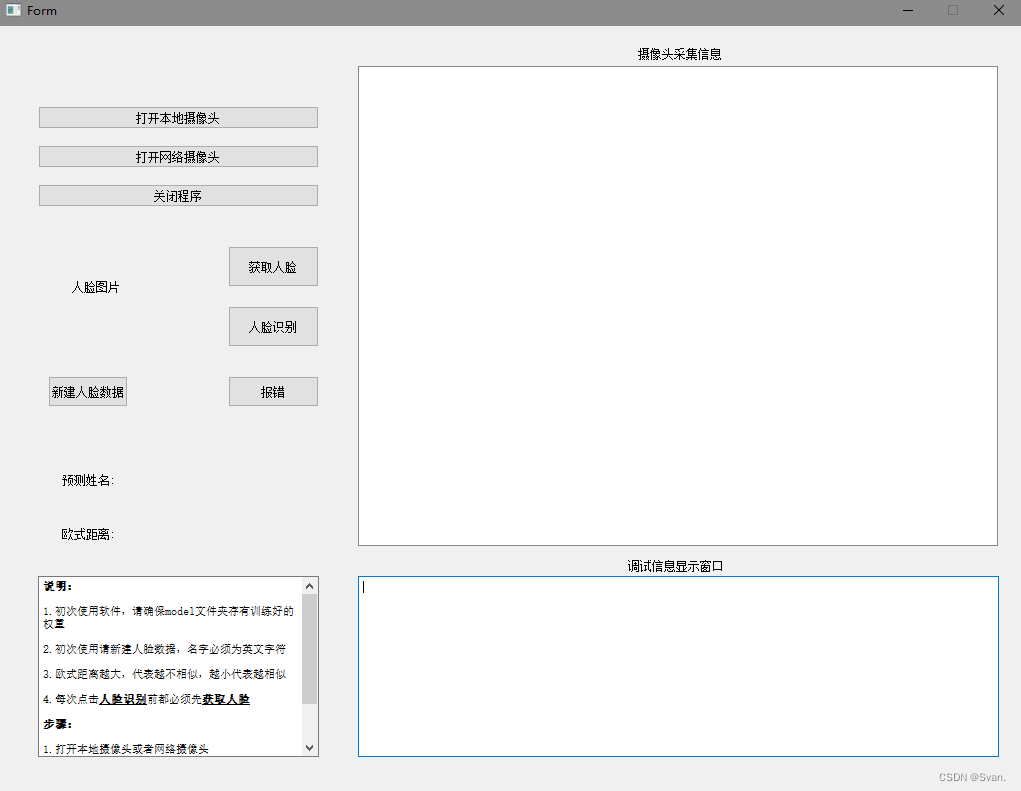This screenshot has width=1021, height=791.
Task: Click the 调试信息显示窗口 panel title
Action: [x=677, y=565]
